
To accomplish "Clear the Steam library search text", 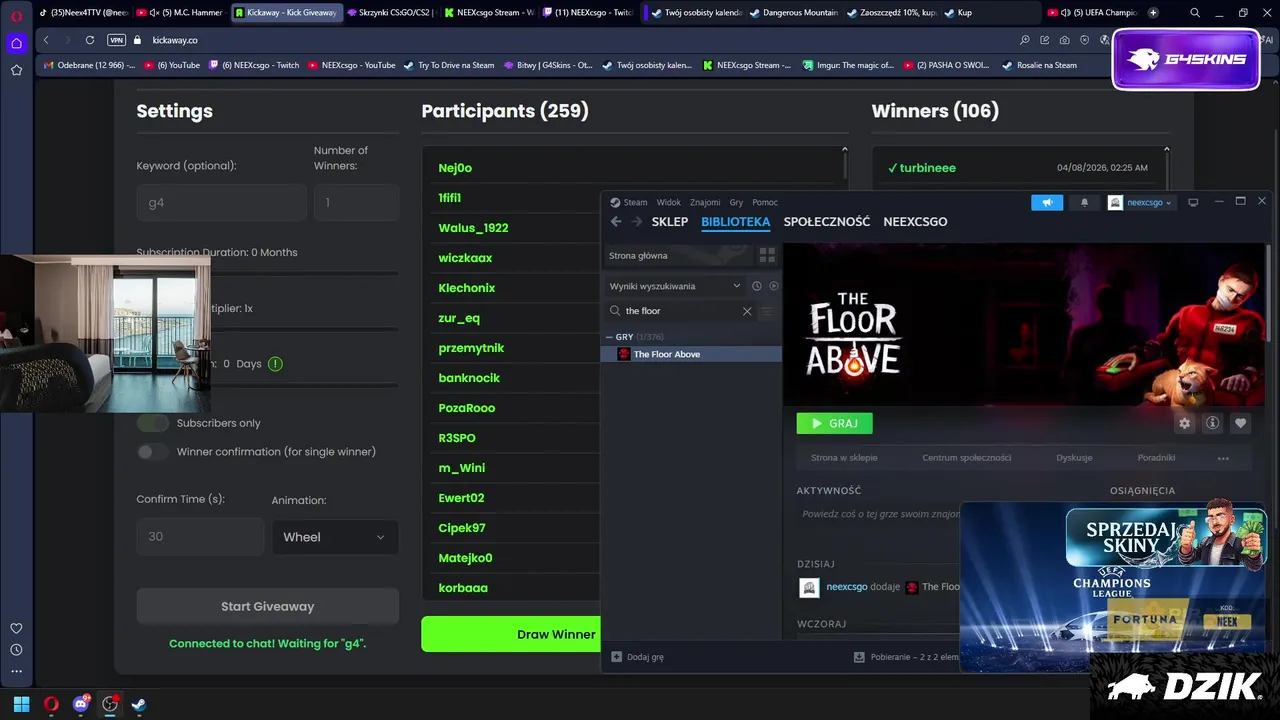I will (x=747, y=311).
